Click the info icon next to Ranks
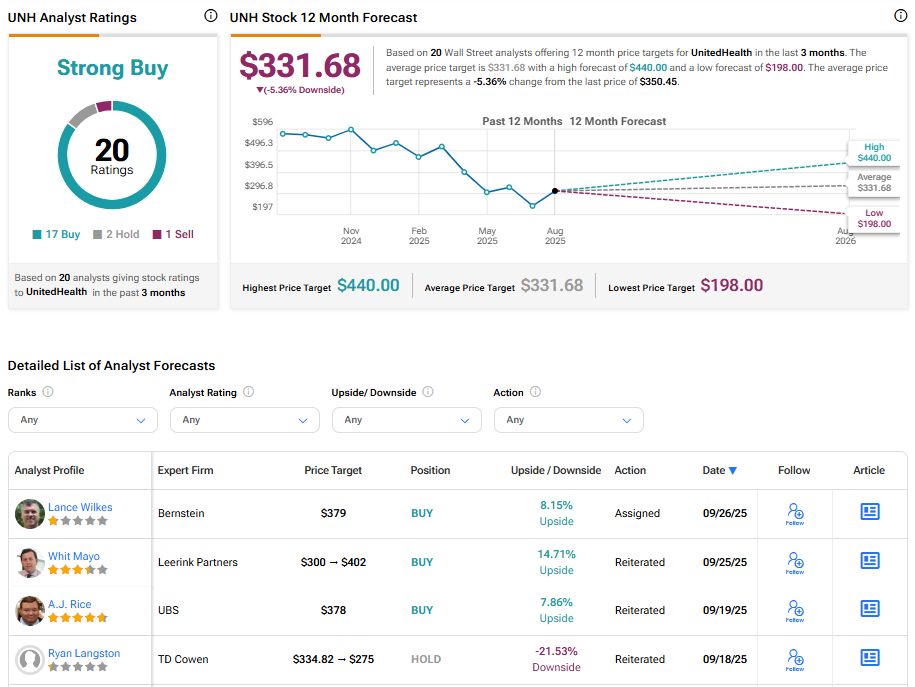The width and height of the screenshot is (915, 687). coord(48,392)
